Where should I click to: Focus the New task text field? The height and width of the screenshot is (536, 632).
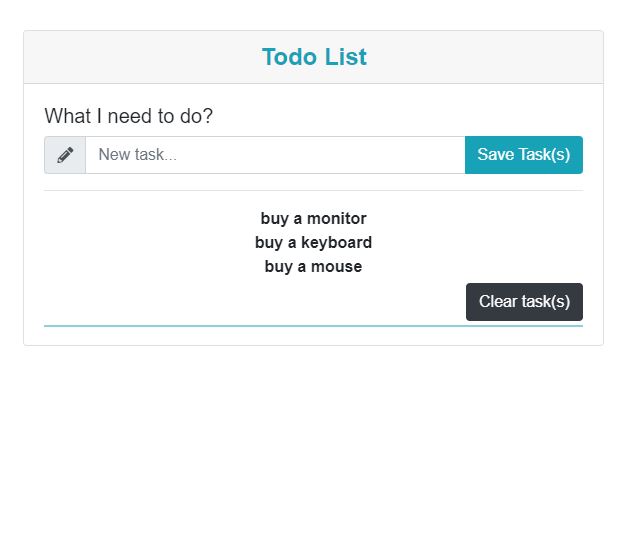pos(275,155)
